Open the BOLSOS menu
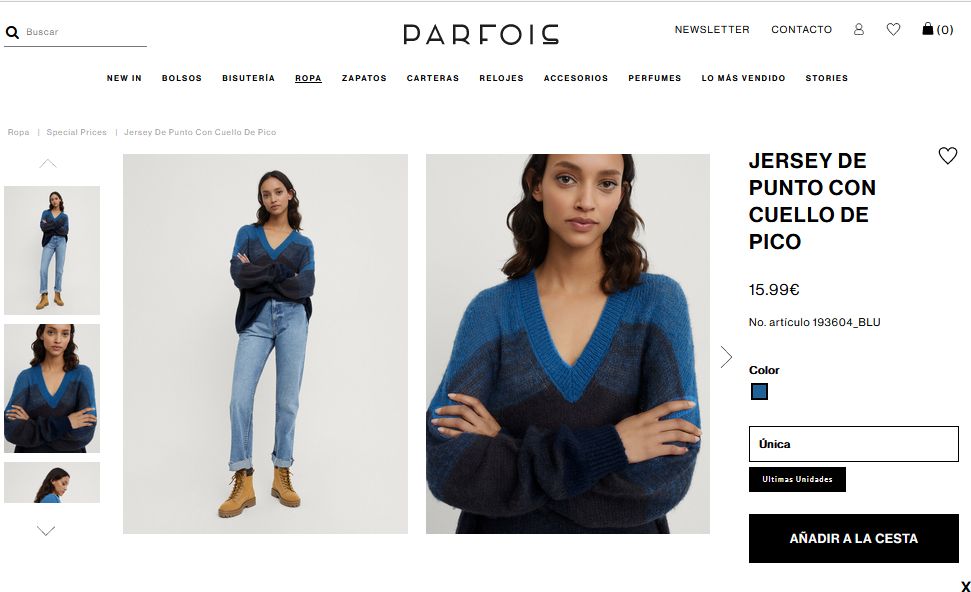 pyautogui.click(x=181, y=78)
